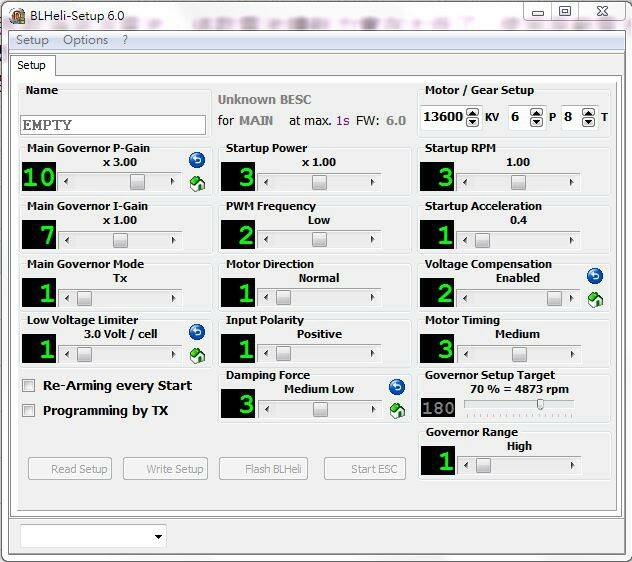Click the Flash BLHeli button
Viewport: 632px width, 562px height.
pos(264,468)
